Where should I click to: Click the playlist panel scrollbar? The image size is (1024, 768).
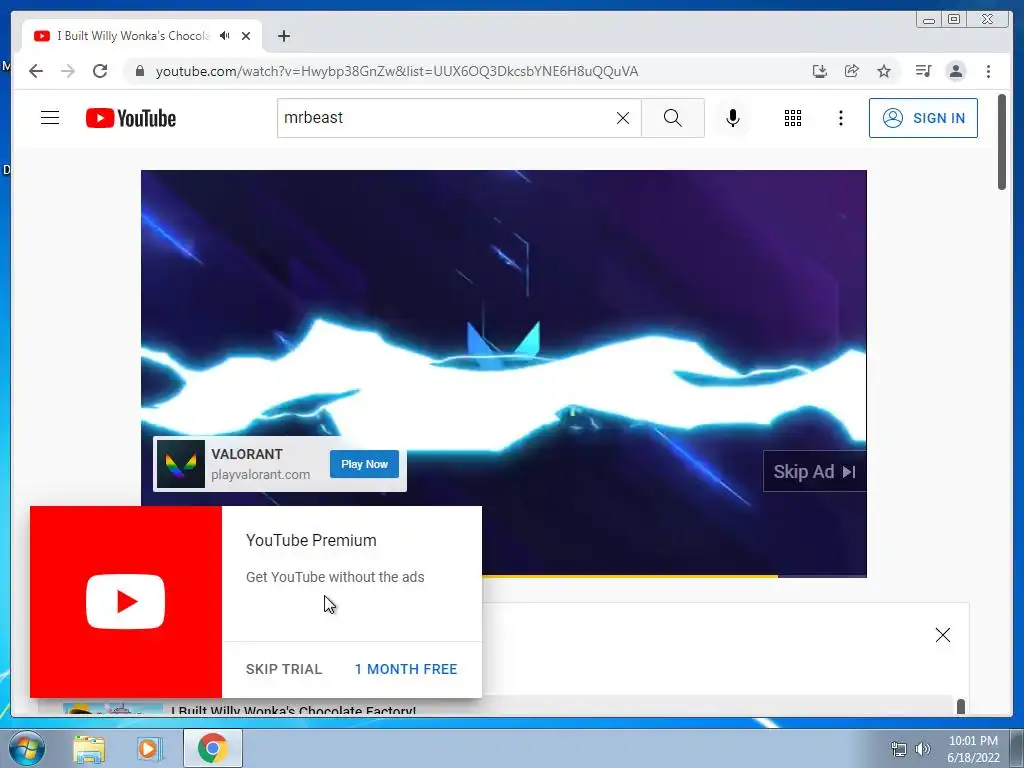point(961,707)
